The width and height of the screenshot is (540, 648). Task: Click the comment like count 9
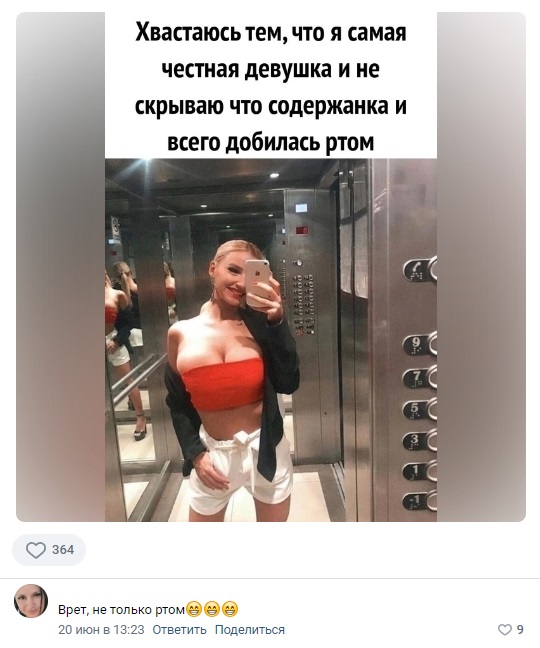click(x=520, y=630)
